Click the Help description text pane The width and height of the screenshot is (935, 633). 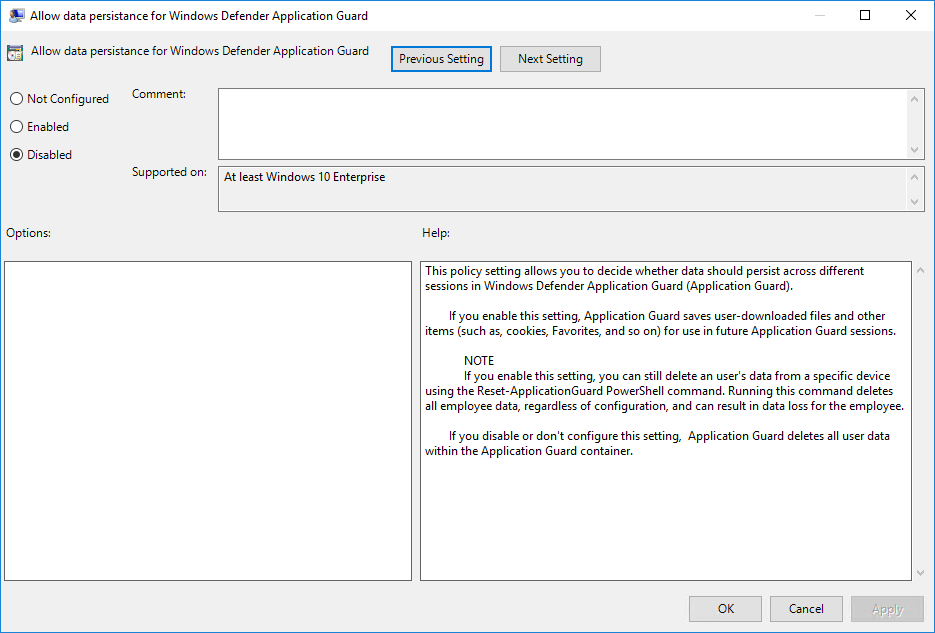click(665, 421)
